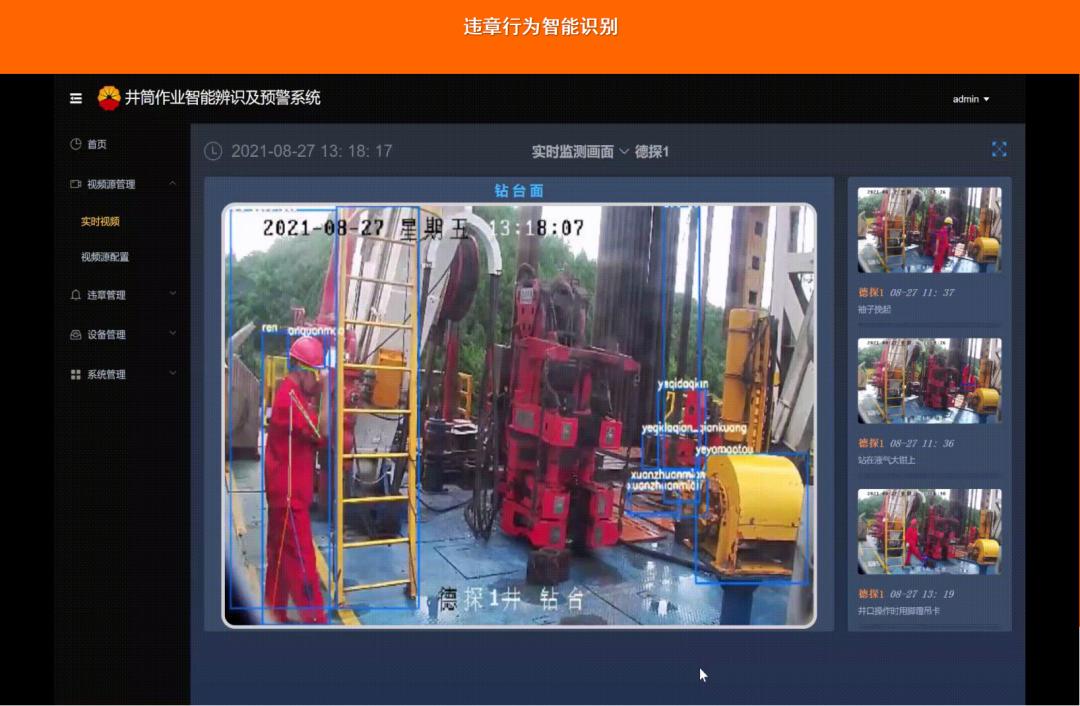Click the 袖子挽起 violation description
1080x706 pixels.
tap(874, 309)
